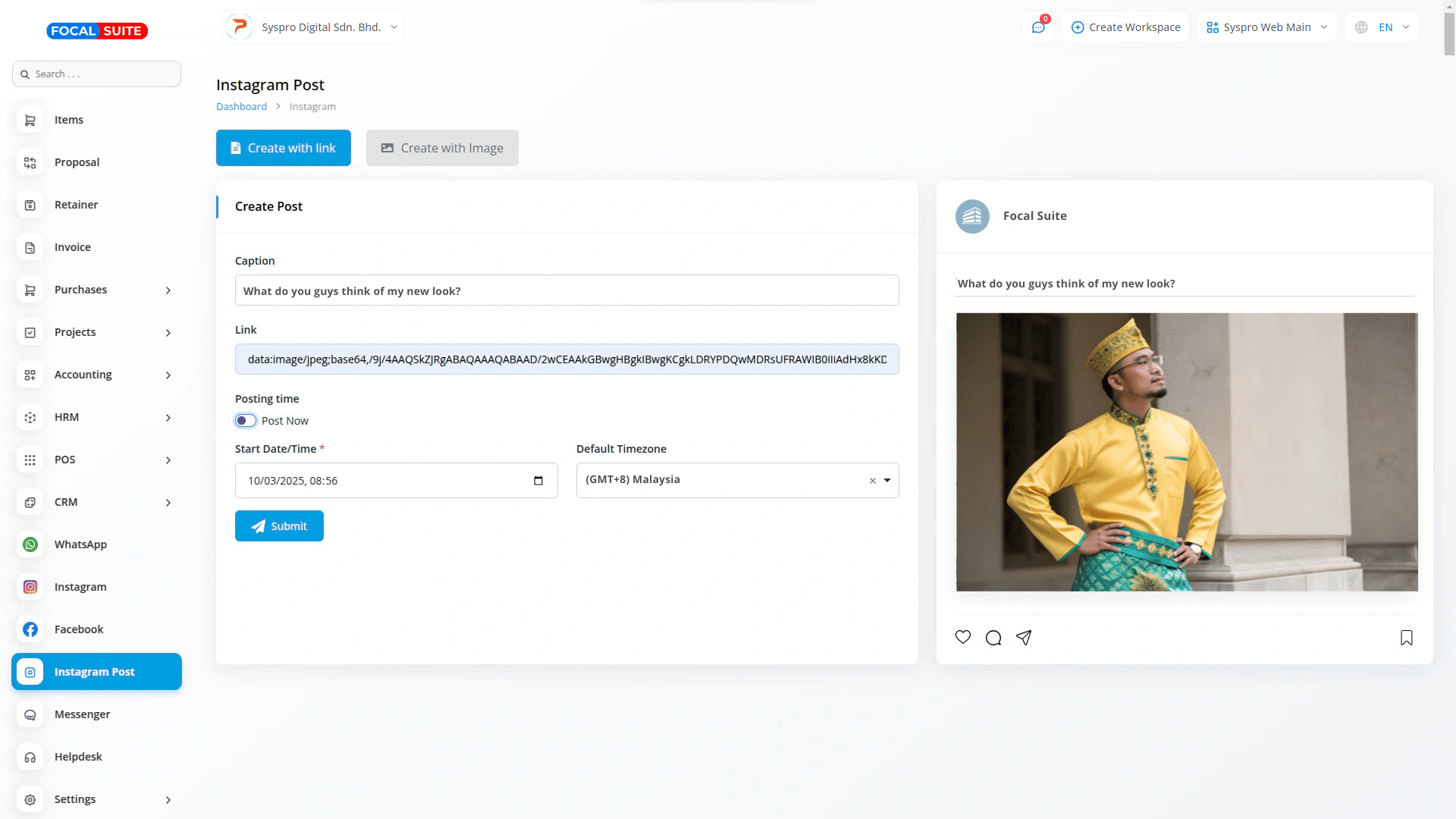The height and width of the screenshot is (819, 1456).
Task: Click the paper plane share icon
Action: click(1024, 638)
